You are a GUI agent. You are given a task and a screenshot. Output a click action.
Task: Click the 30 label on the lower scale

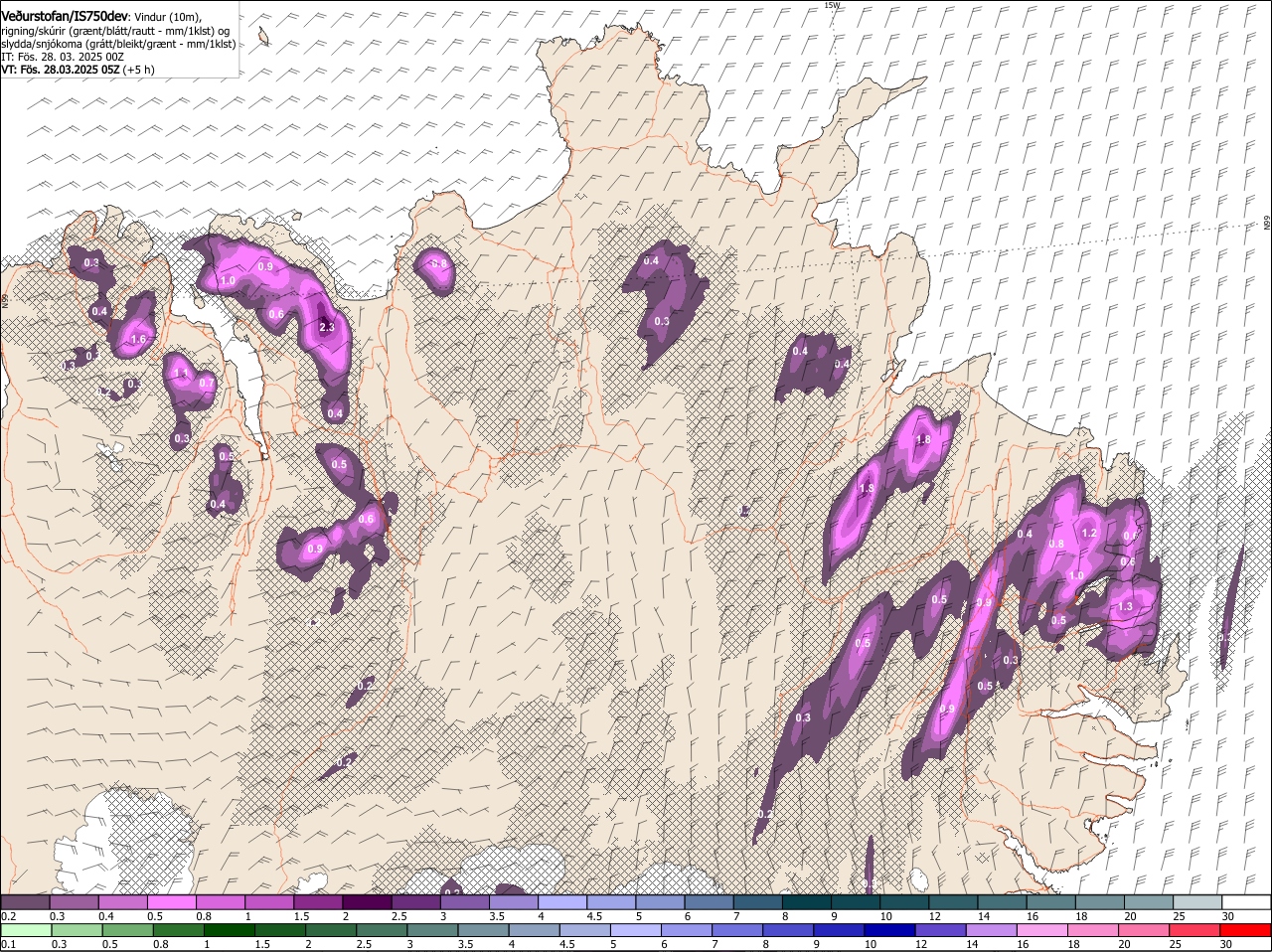[1227, 944]
